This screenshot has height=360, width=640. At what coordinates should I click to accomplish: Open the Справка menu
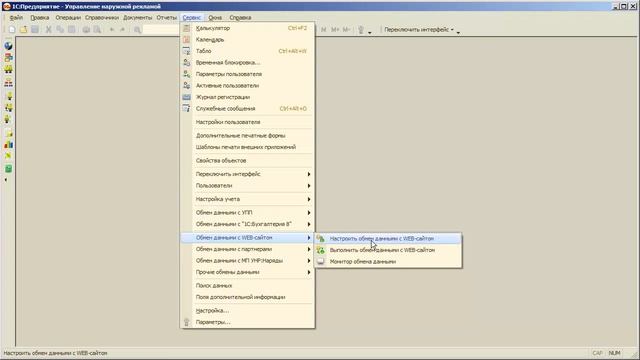(x=240, y=18)
